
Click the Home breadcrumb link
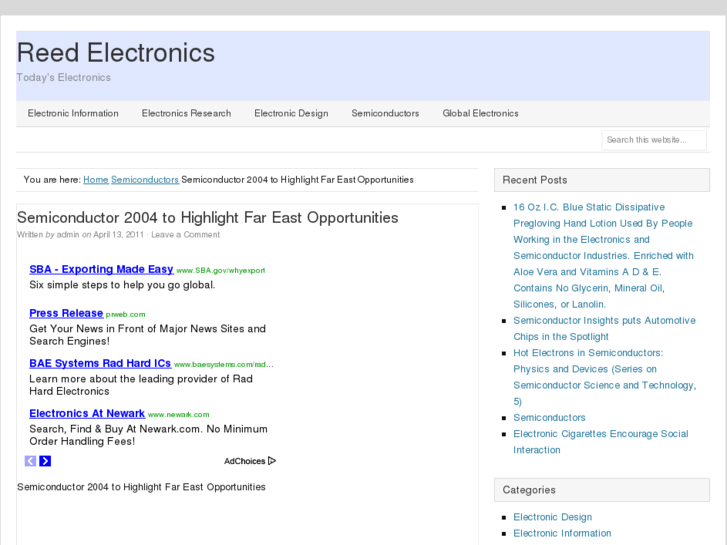[x=96, y=180]
